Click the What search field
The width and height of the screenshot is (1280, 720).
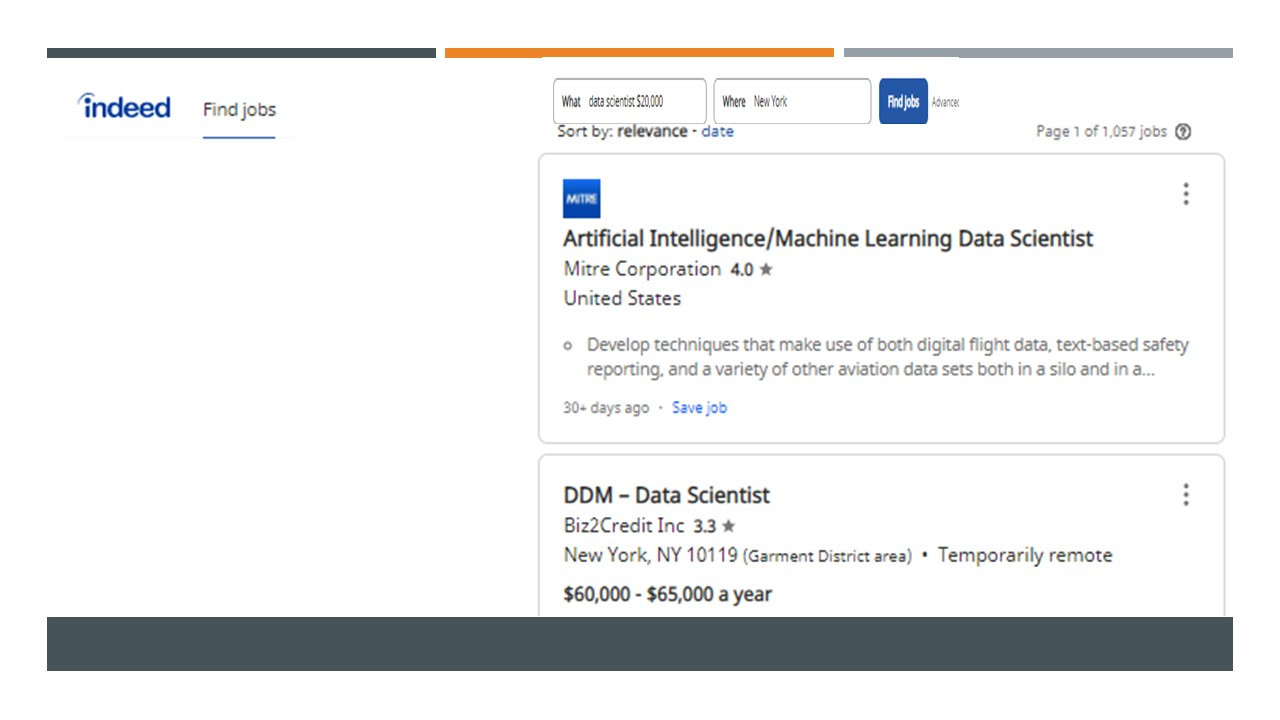pyautogui.click(x=630, y=102)
